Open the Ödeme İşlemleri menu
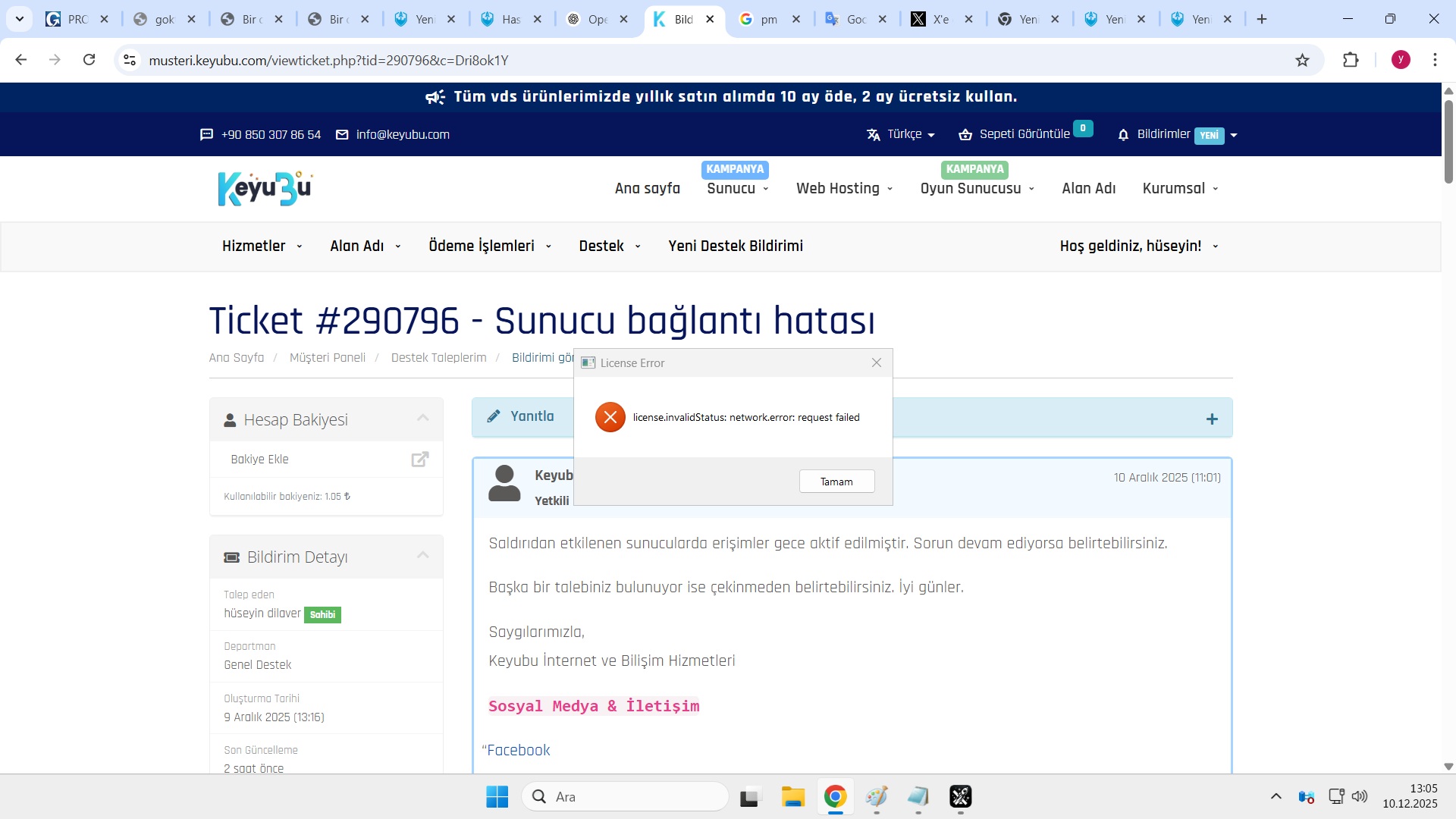 [x=490, y=246]
